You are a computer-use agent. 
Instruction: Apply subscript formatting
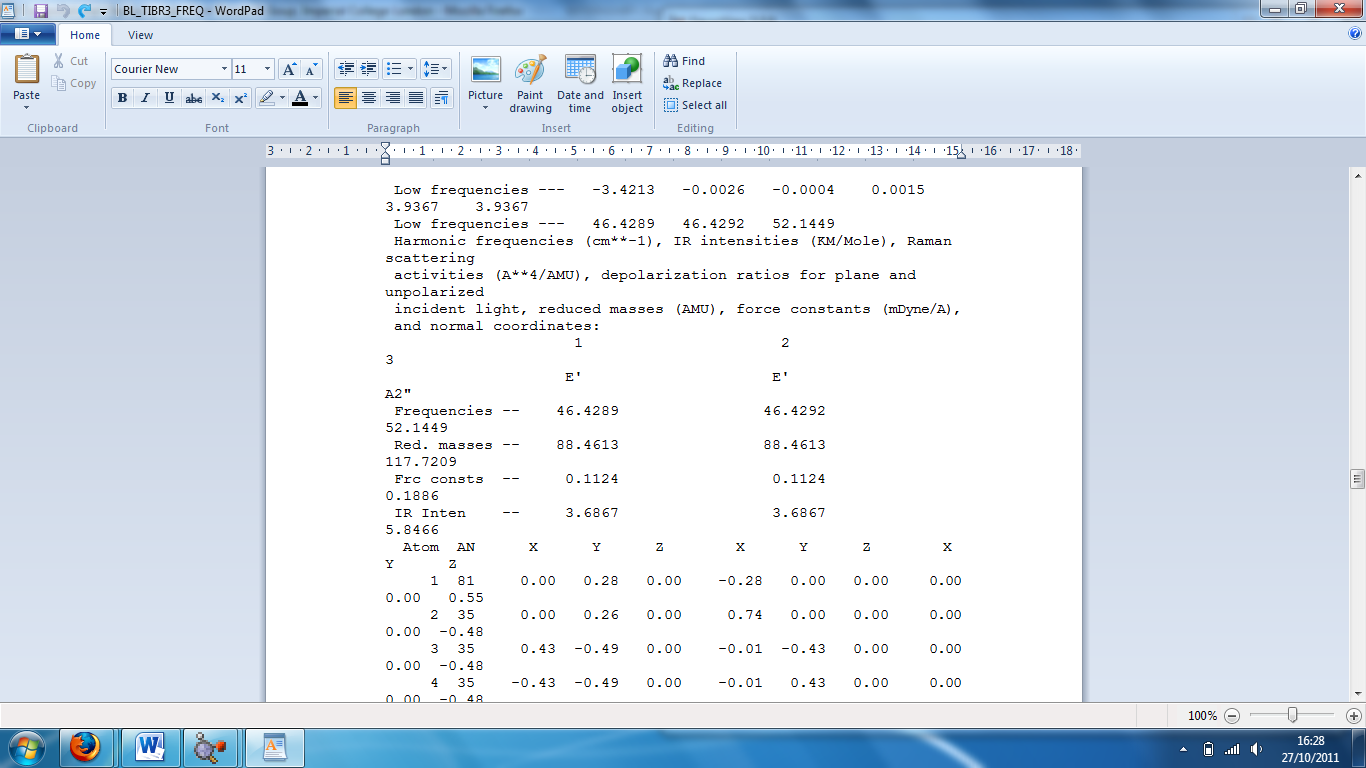(218, 98)
